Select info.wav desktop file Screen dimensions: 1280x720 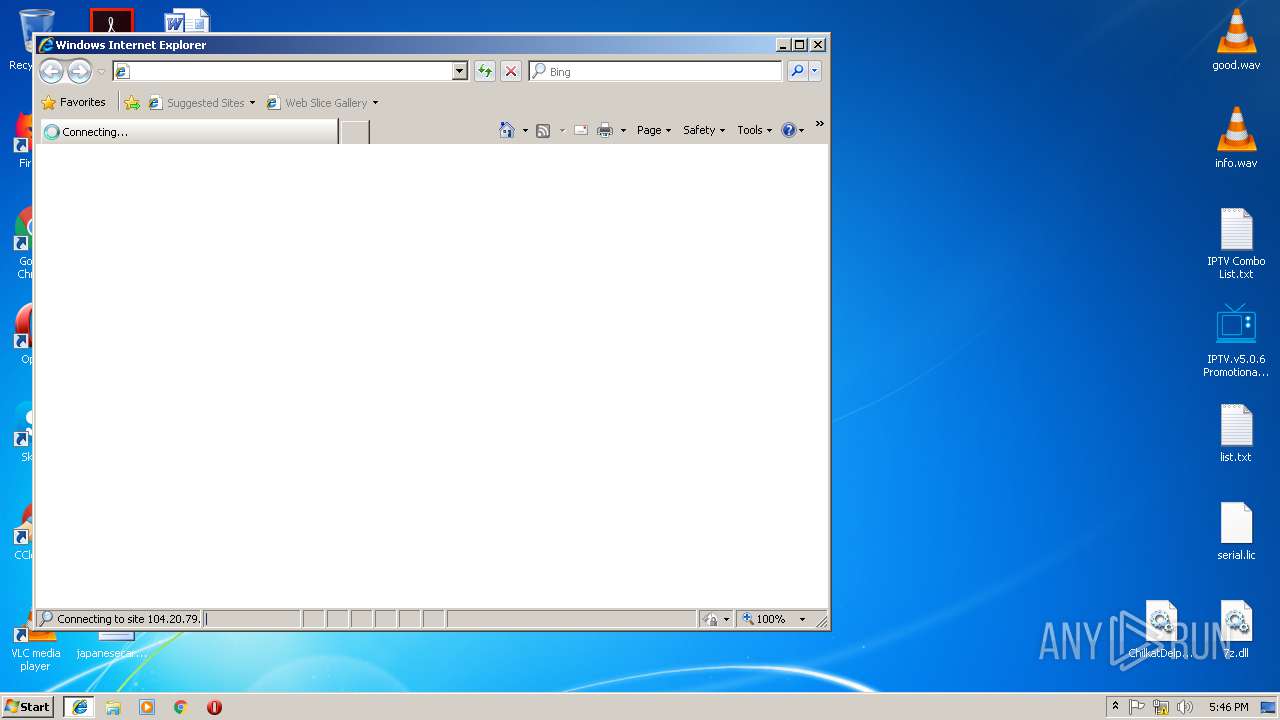1236,138
